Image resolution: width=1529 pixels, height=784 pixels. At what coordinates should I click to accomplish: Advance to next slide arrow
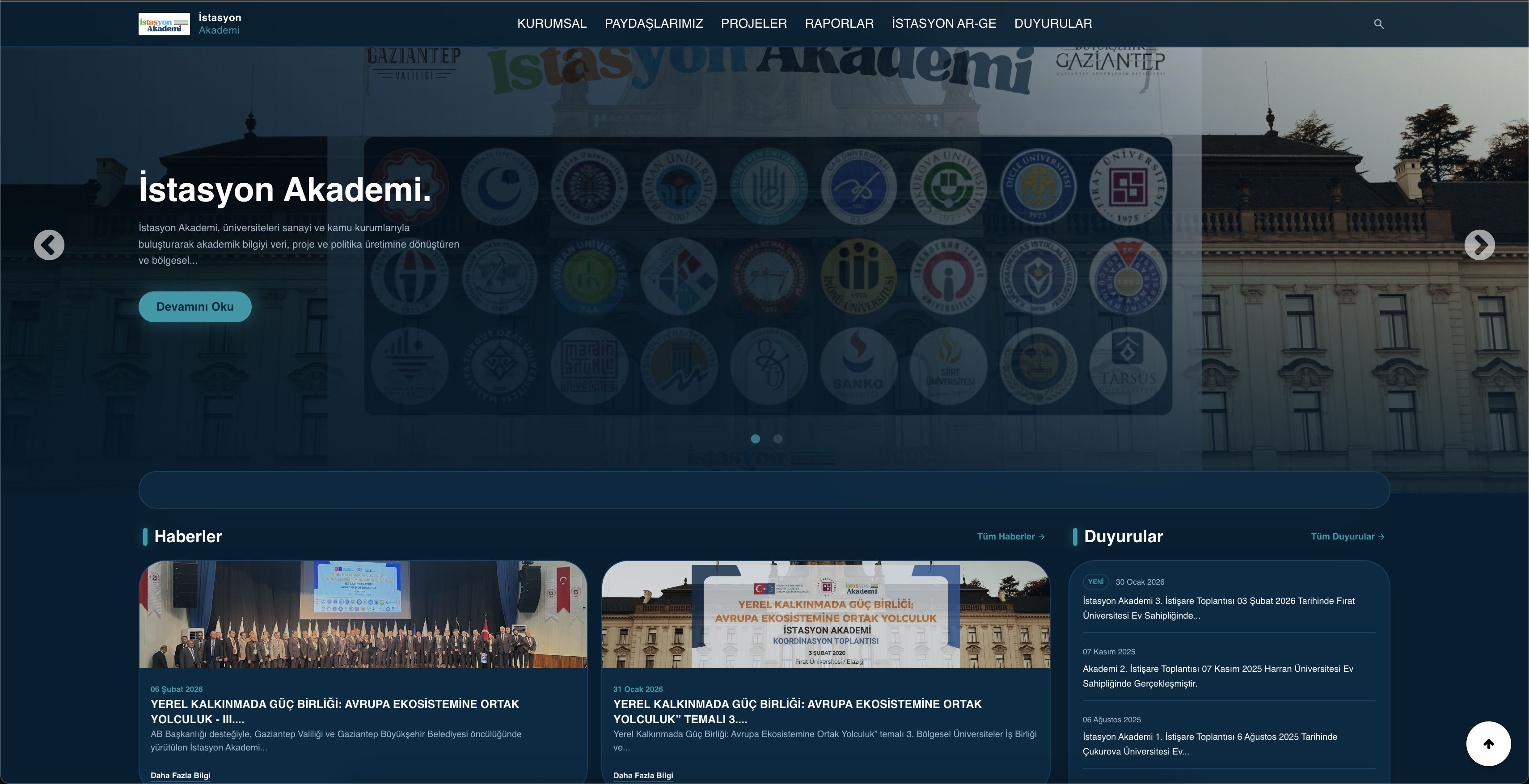tap(1479, 245)
